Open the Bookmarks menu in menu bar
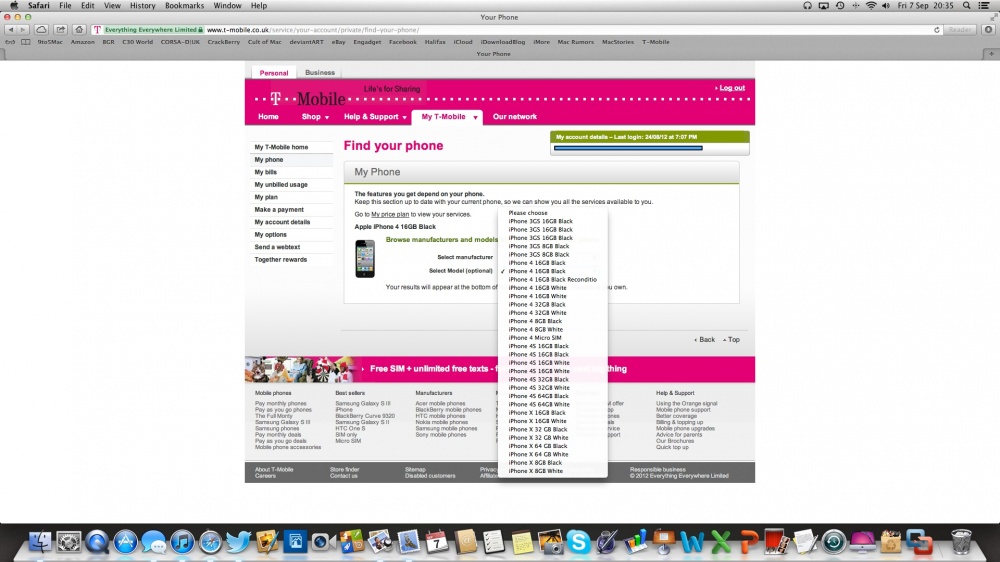The height and width of the screenshot is (562, 1000). pyautogui.click(x=184, y=6)
